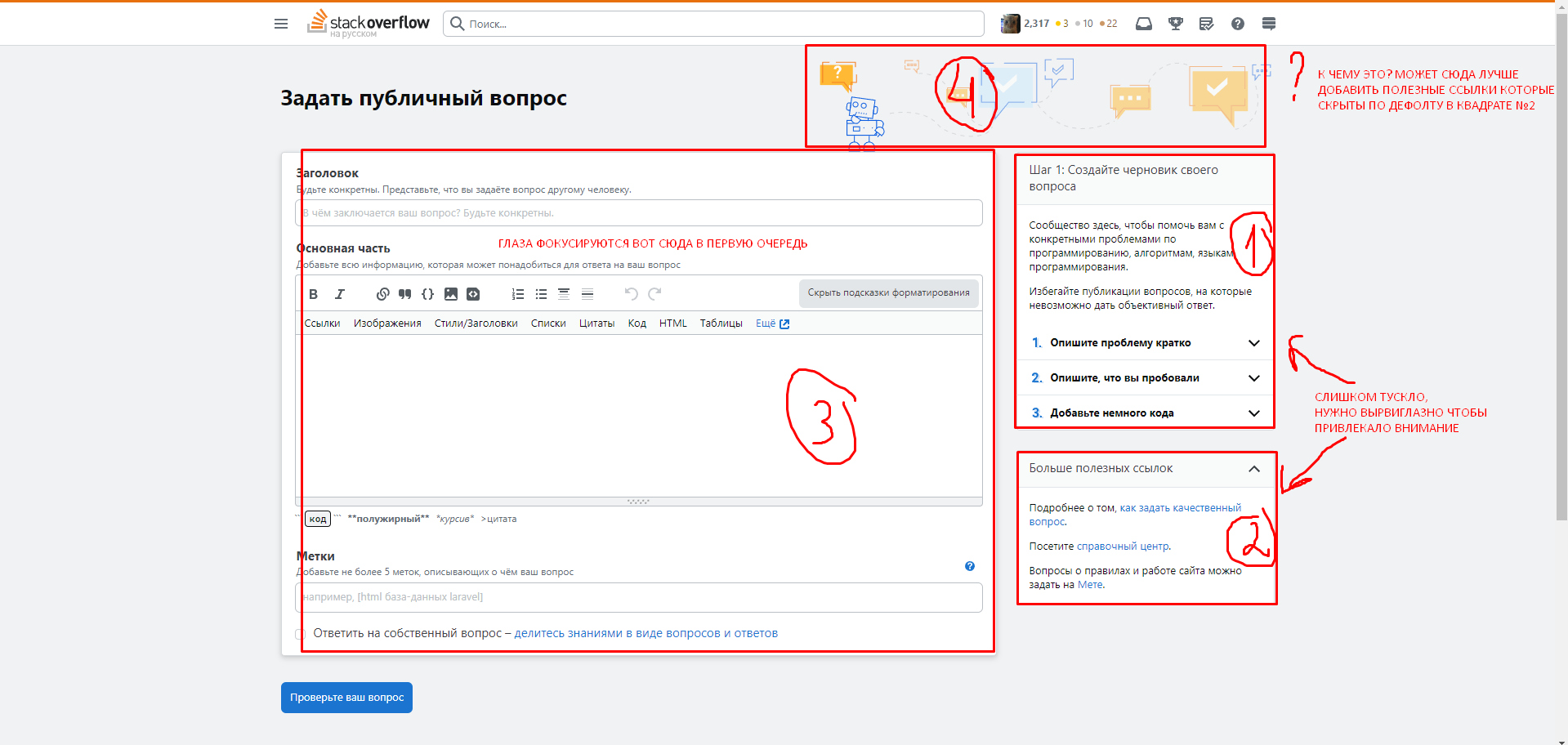Open the 'Цитаты' formatting help tab
Viewport: 1568px width, 745px height.
coord(597,323)
